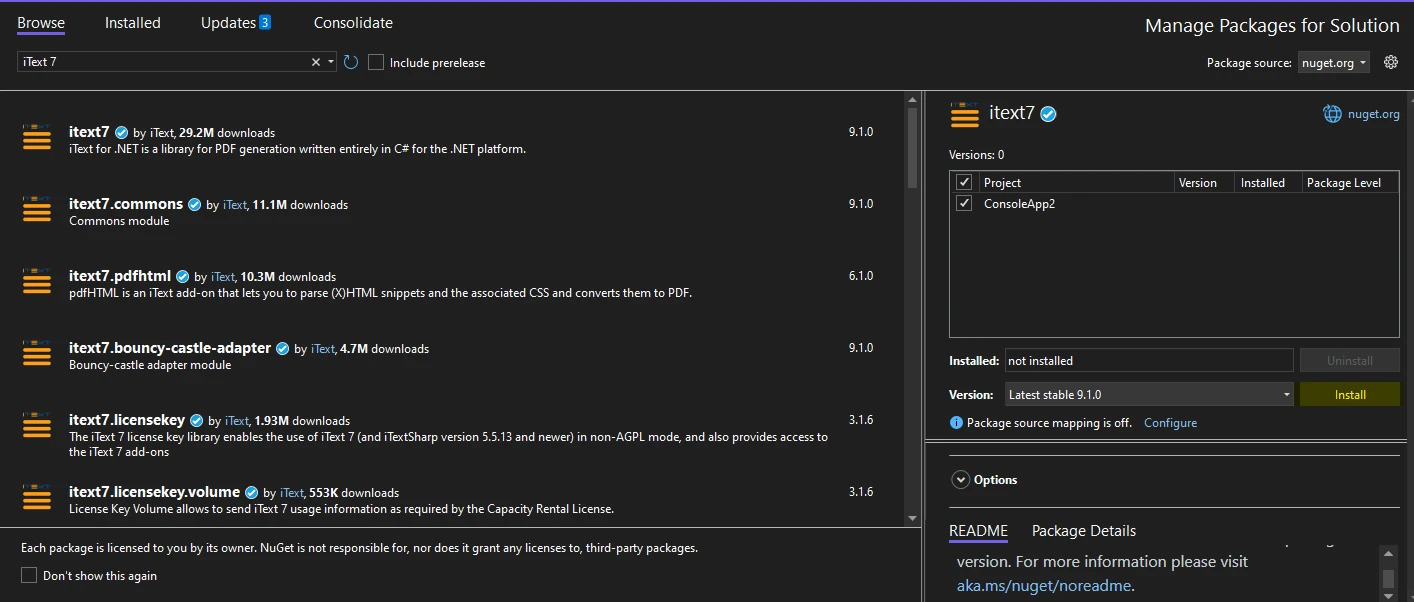
Task: Click the itext7 logo in details pane
Action: click(965, 114)
